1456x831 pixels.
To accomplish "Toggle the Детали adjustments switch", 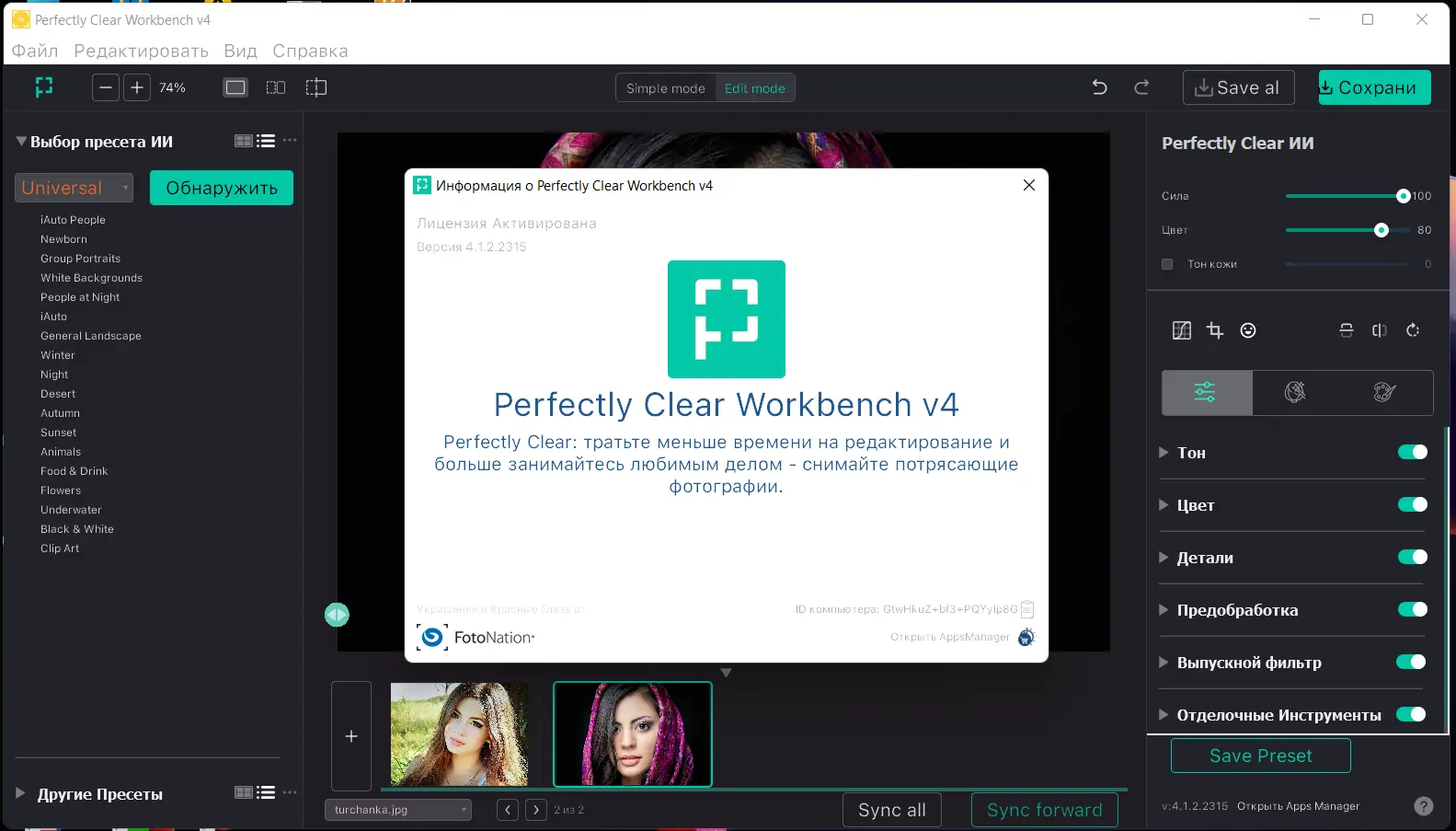I will [x=1413, y=557].
